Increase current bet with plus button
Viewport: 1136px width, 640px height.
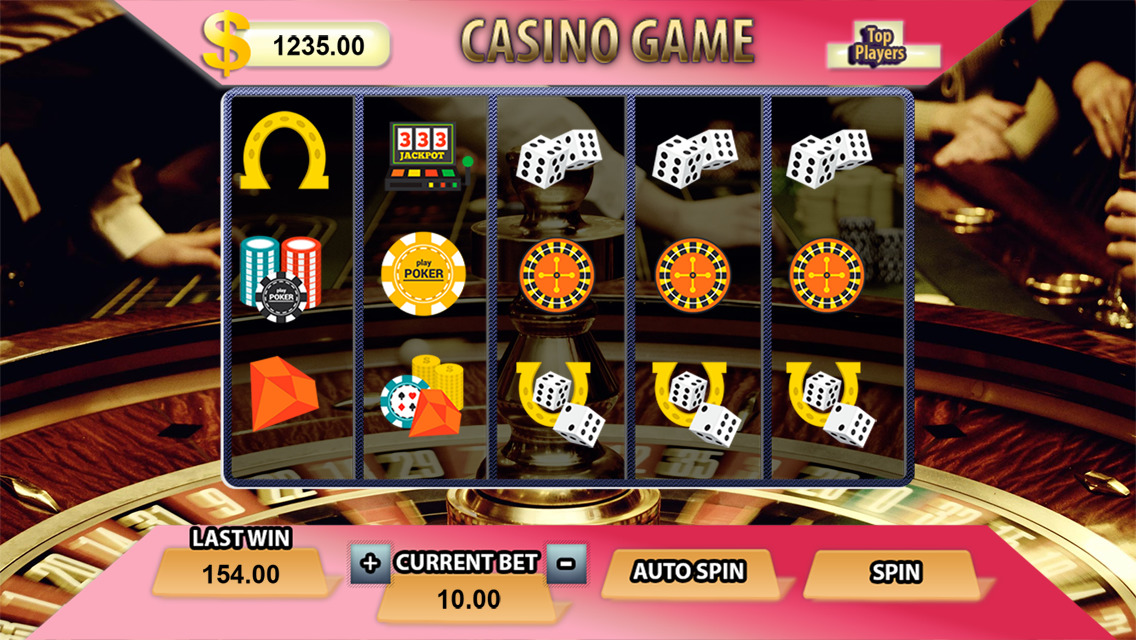(370, 563)
